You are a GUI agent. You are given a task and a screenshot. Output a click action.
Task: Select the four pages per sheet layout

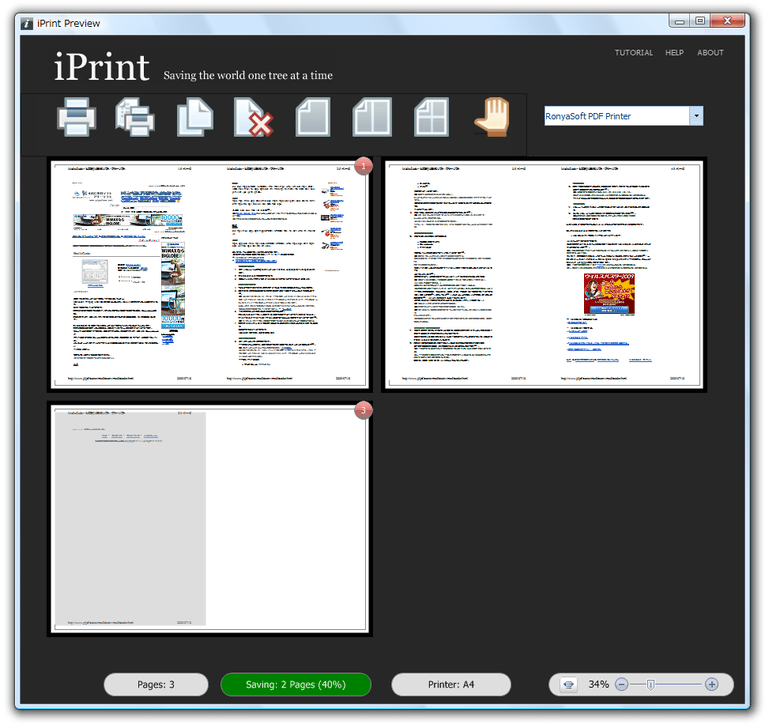pos(431,117)
